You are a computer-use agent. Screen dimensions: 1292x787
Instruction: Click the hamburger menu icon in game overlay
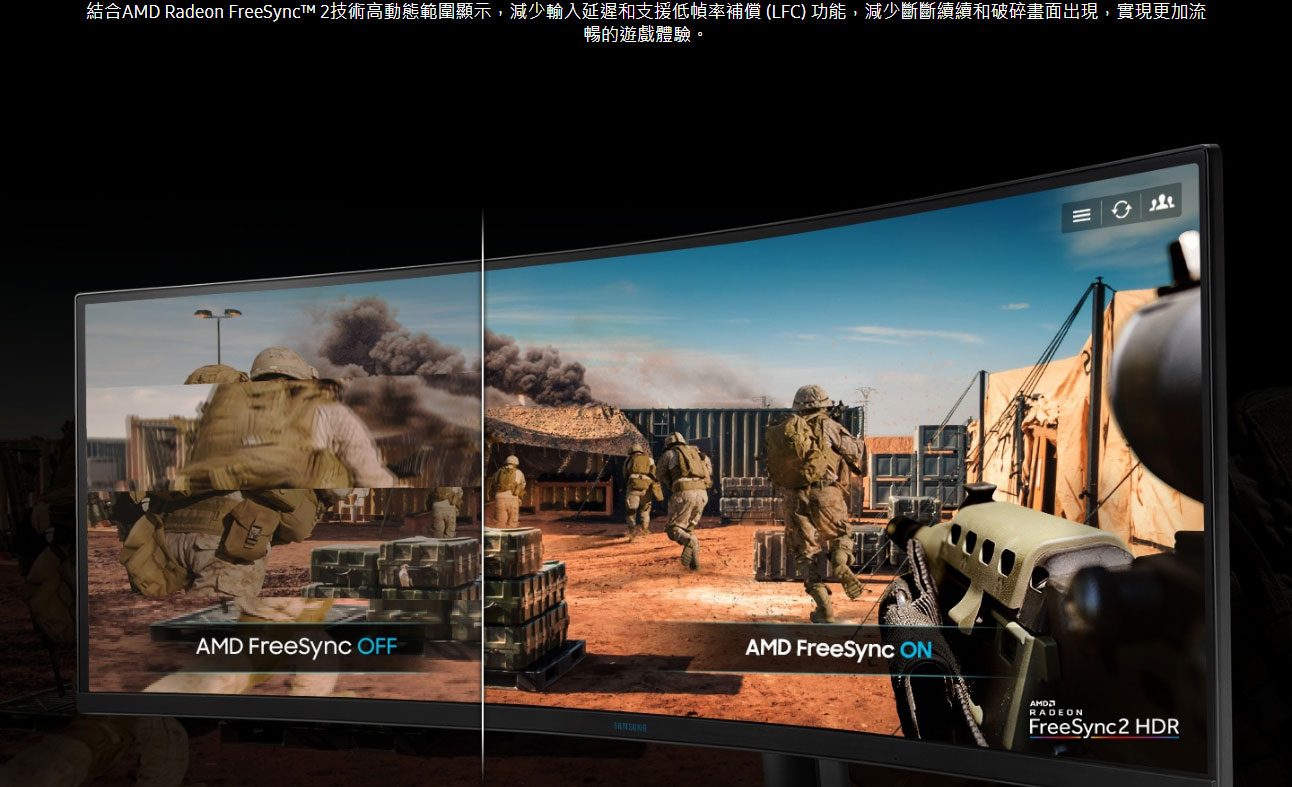pyautogui.click(x=1081, y=215)
